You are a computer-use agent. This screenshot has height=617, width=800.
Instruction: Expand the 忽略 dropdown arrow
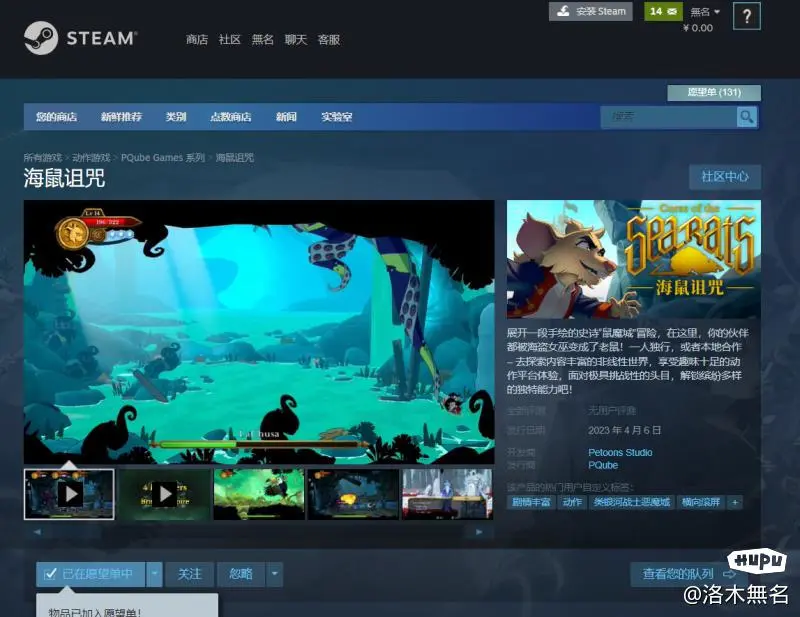274,574
